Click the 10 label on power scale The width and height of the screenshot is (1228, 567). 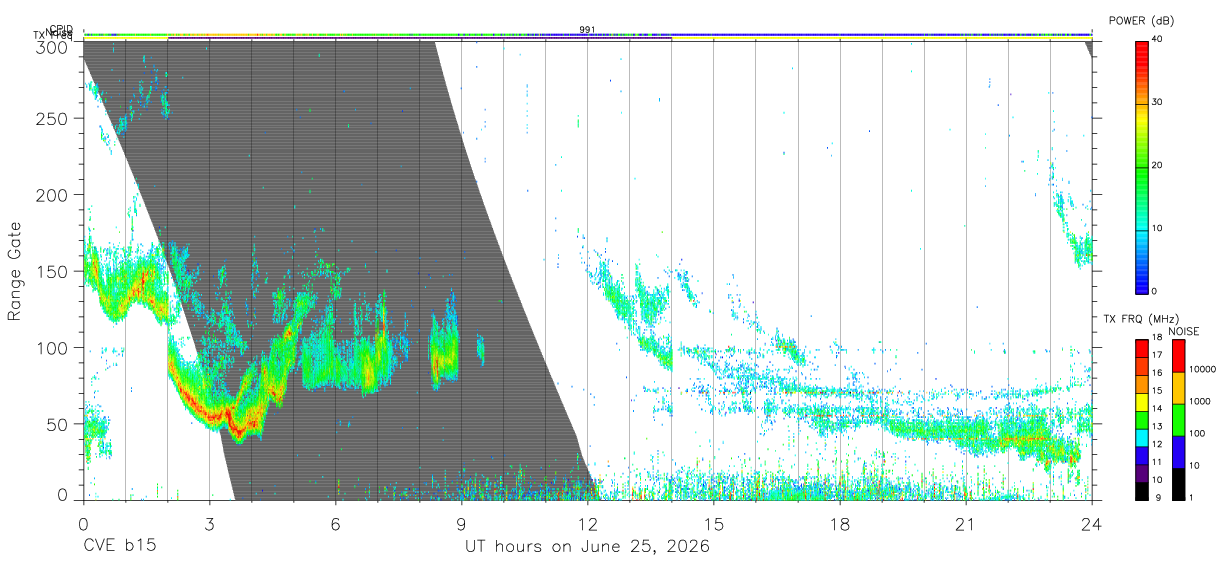[1157, 228]
